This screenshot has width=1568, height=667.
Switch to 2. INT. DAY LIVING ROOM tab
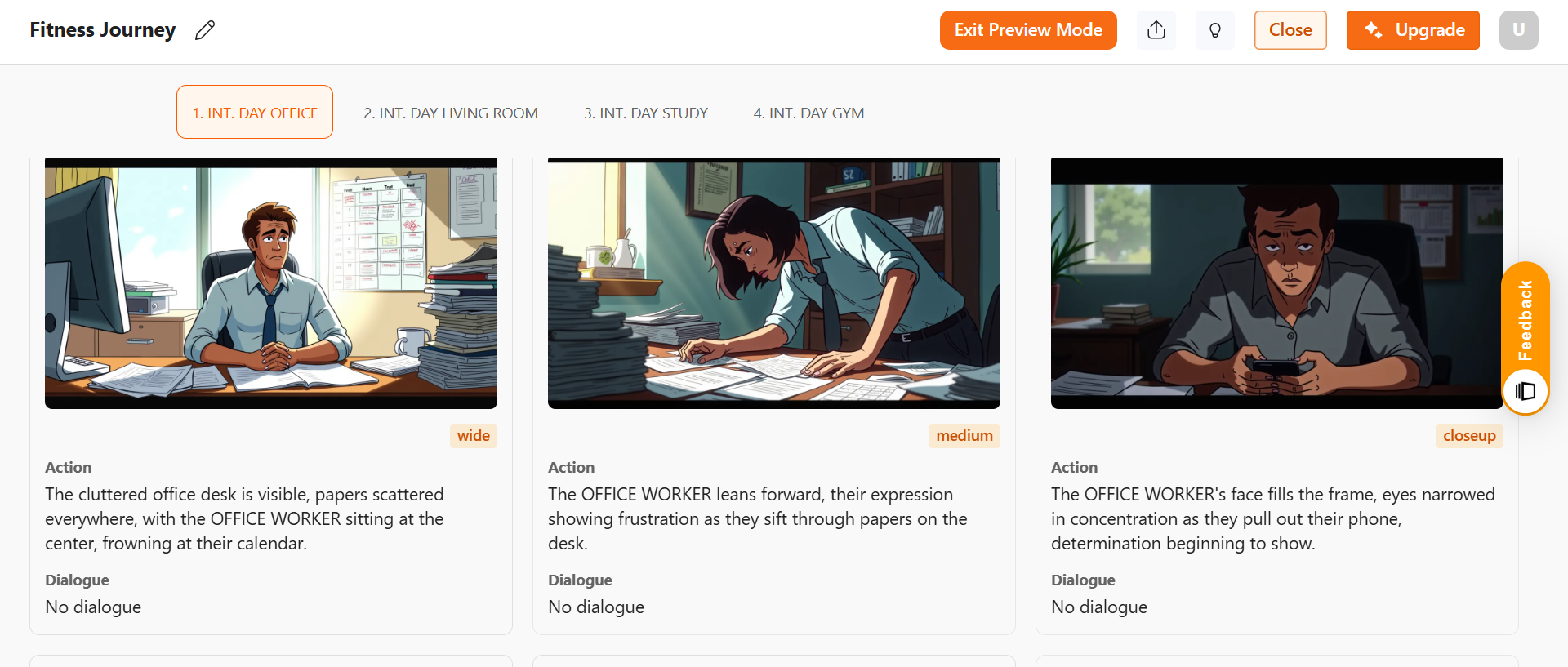[451, 113]
